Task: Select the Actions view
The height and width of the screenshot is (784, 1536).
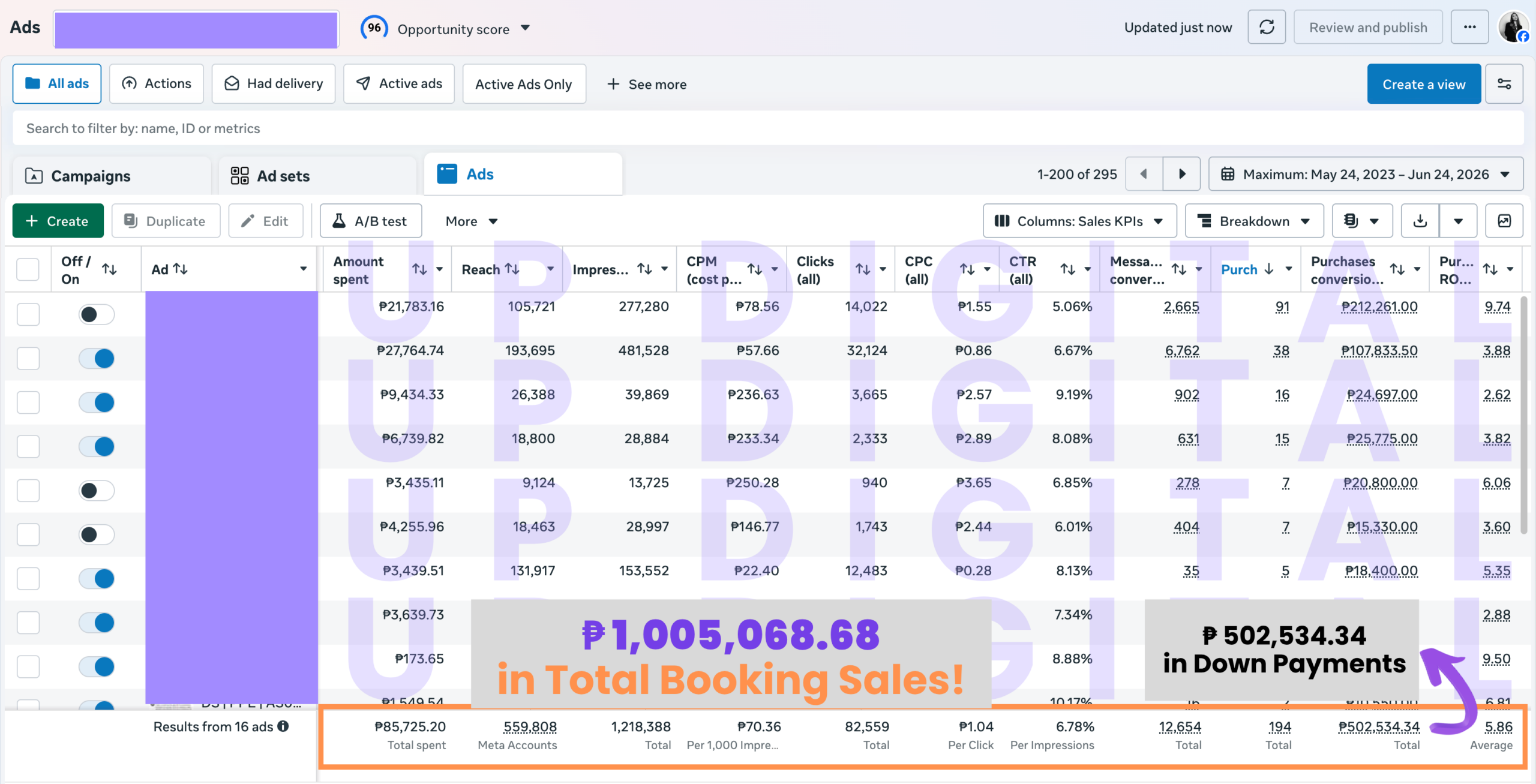Action: point(157,83)
